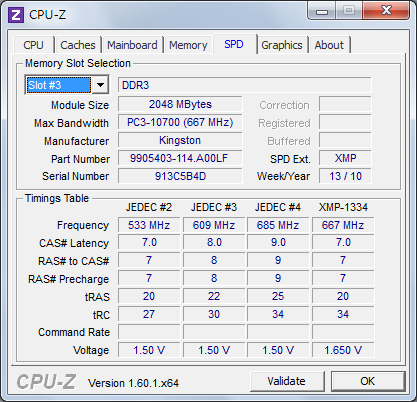Viewport: 417px width, 402px height.
Task: Click the Module Size label
Action: point(80,105)
